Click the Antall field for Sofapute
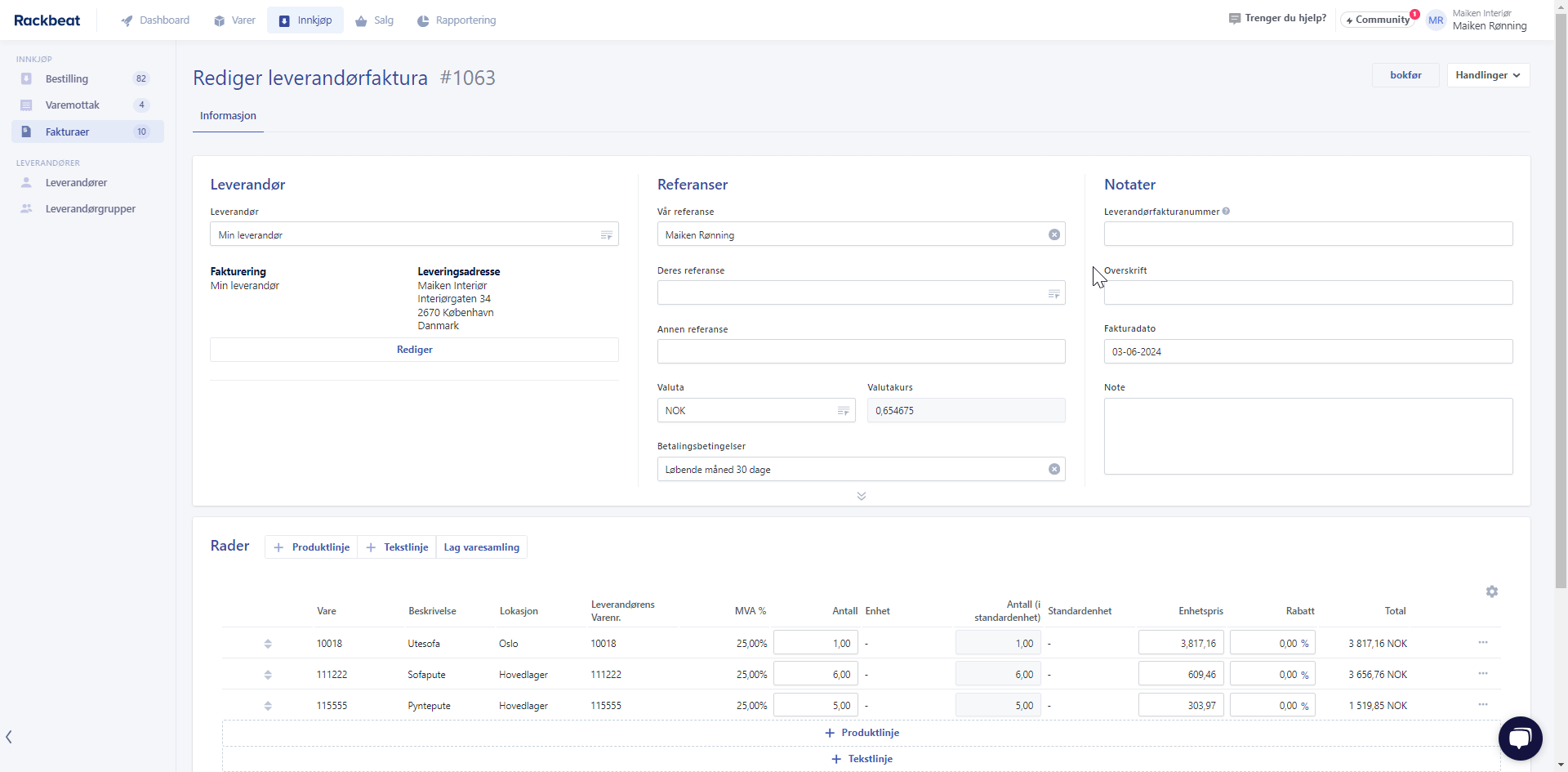This screenshot has width=1568, height=772. 815,674
